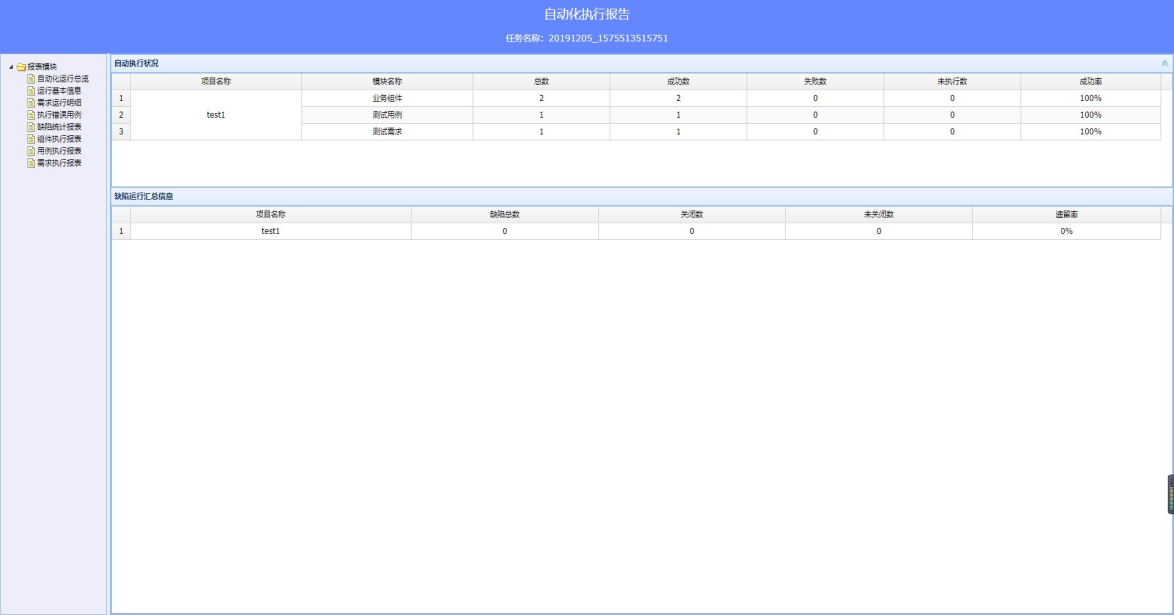Click test1 in the 自动执行状况 table

[216, 115]
